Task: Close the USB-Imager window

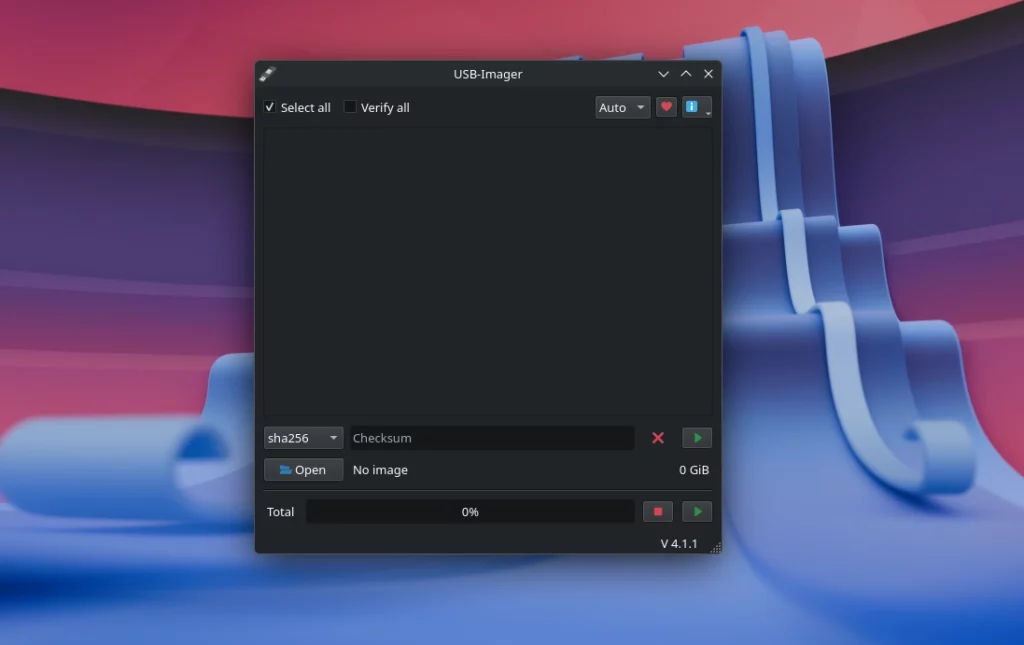Action: coord(708,74)
